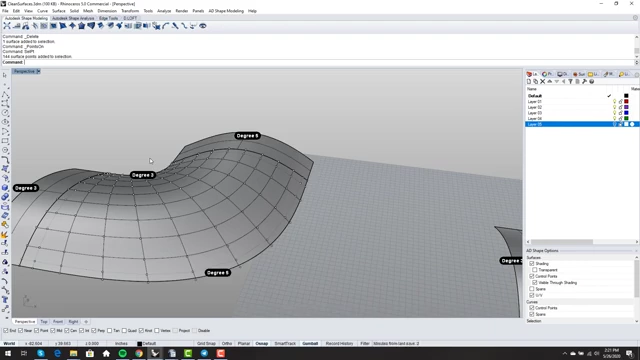Create a new layer in Layers panel
Image resolution: width=640 pixels, height=360 pixels.
click(x=529, y=82)
